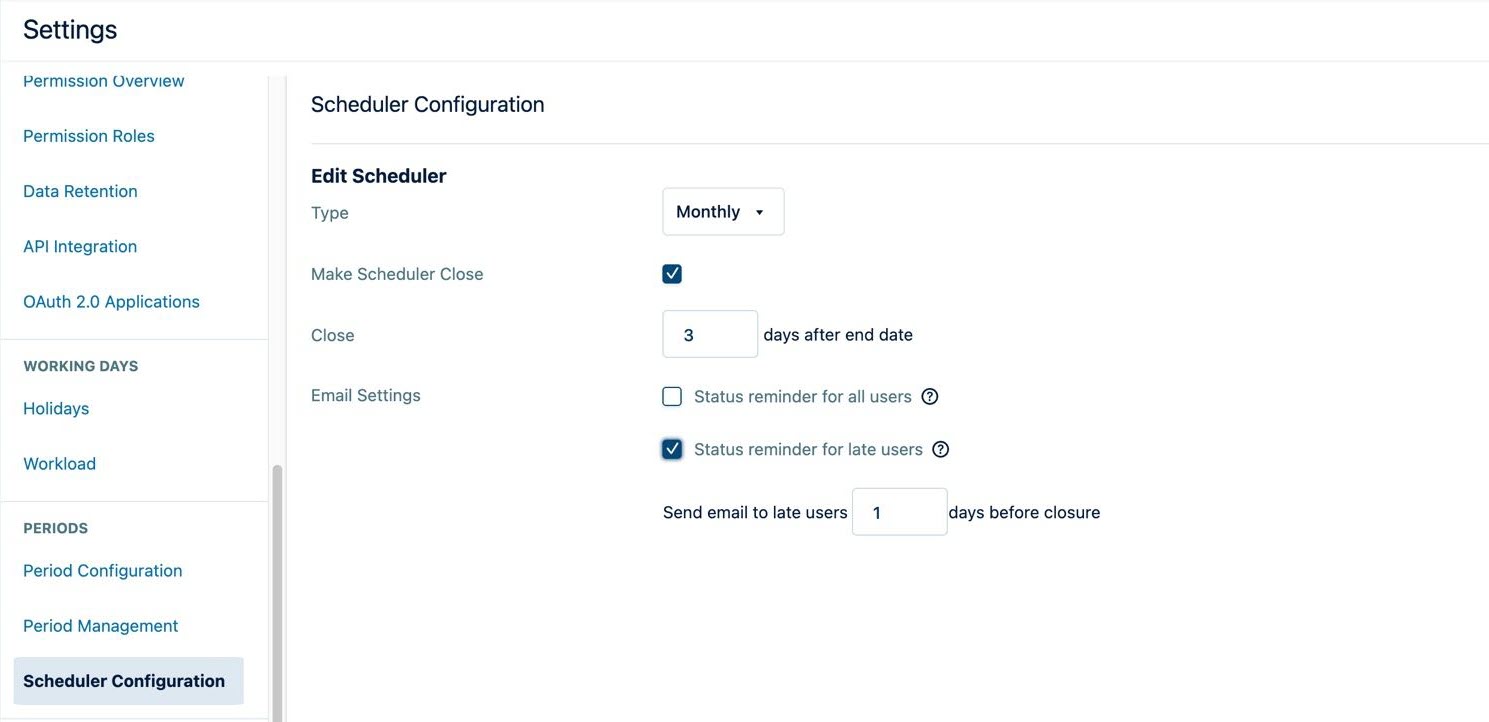This screenshot has height=722, width=1489.
Task: Click the days after end date input showing 3
Action: [709, 334]
